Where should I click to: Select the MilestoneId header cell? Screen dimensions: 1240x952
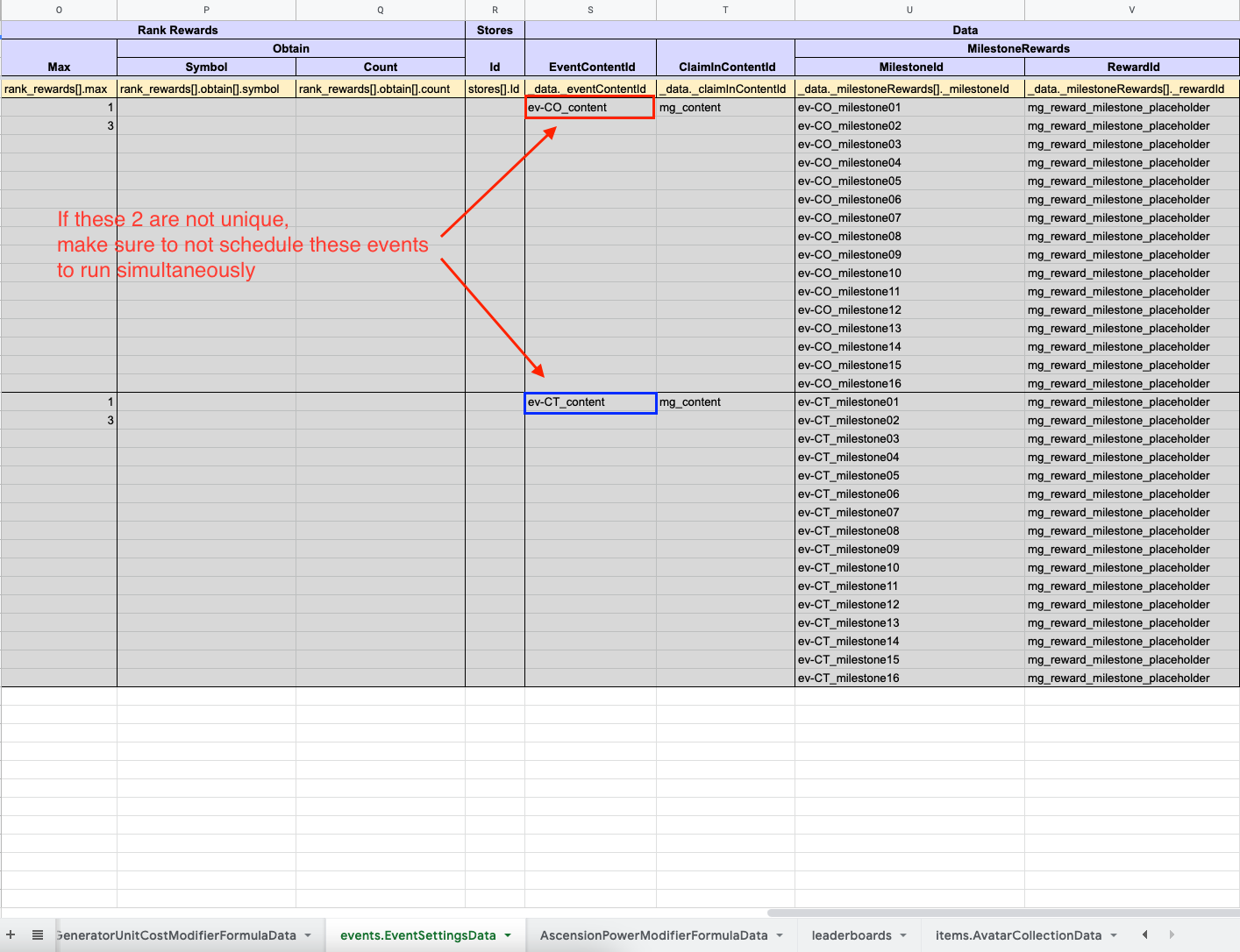coord(909,67)
